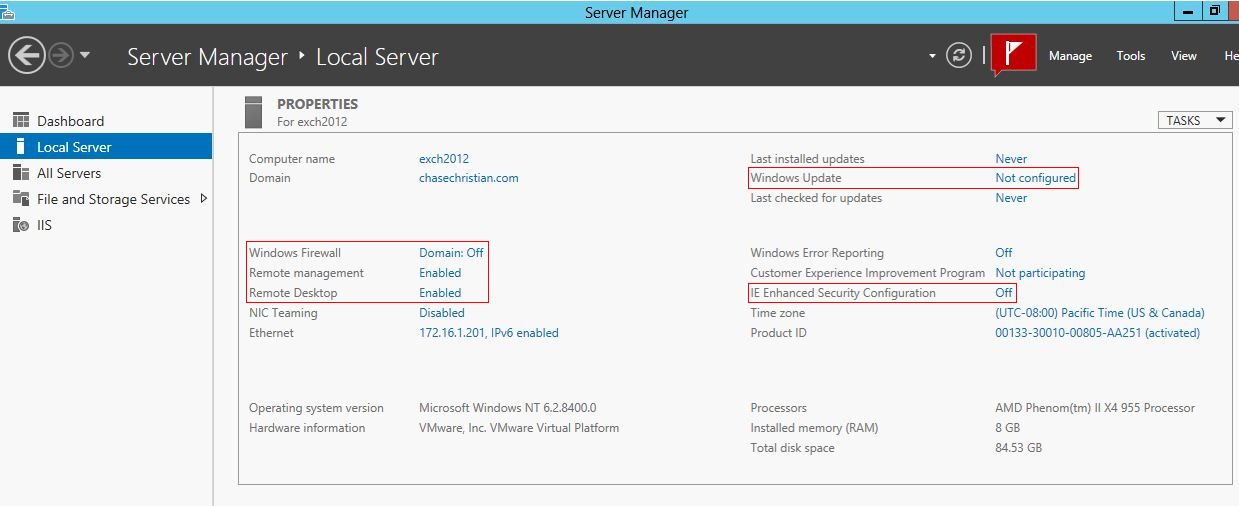
Task: Select All Servers in sidebar
Action: (106, 173)
